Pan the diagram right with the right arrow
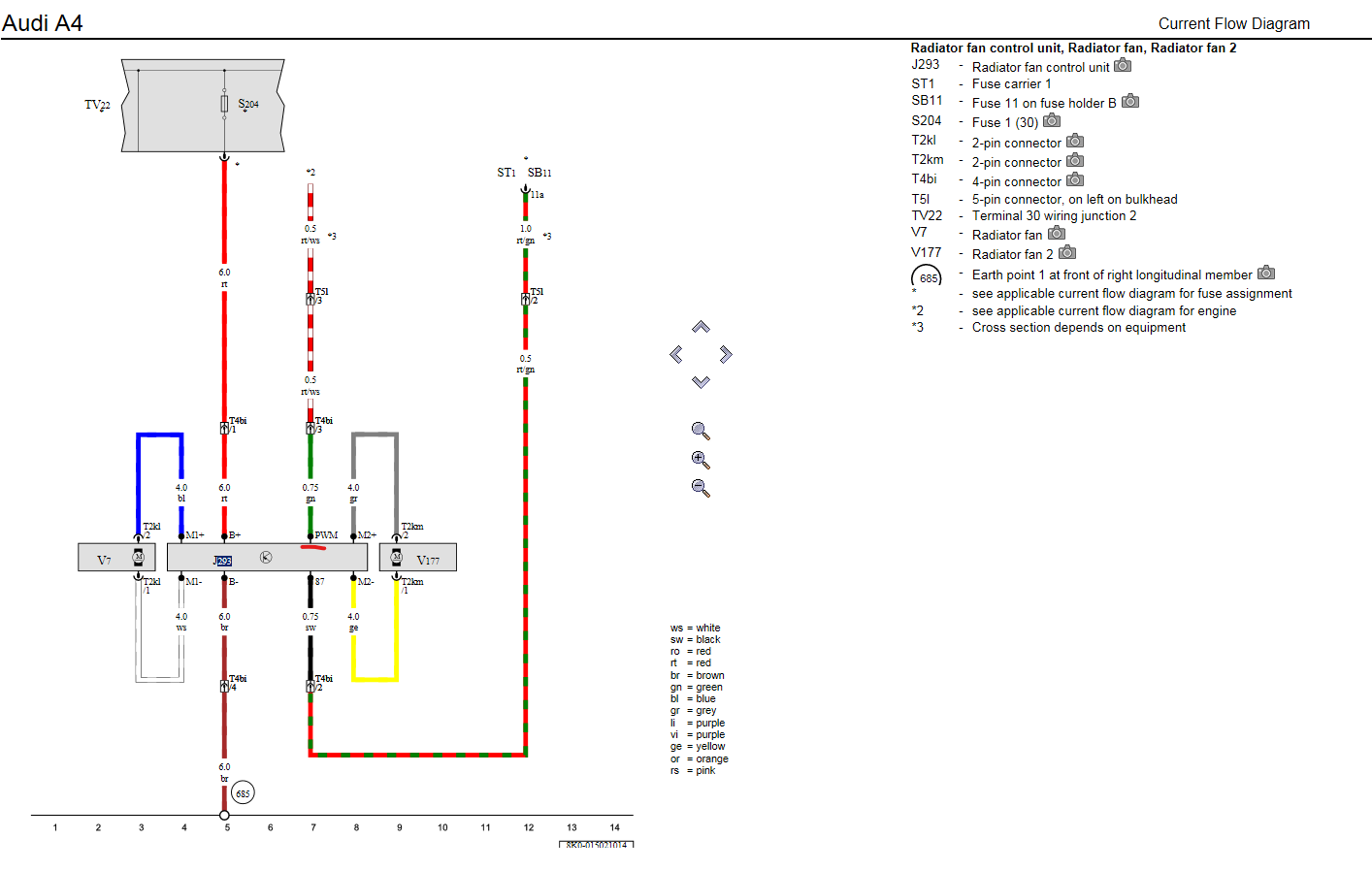Image resolution: width=1372 pixels, height=871 pixels. pos(726,354)
